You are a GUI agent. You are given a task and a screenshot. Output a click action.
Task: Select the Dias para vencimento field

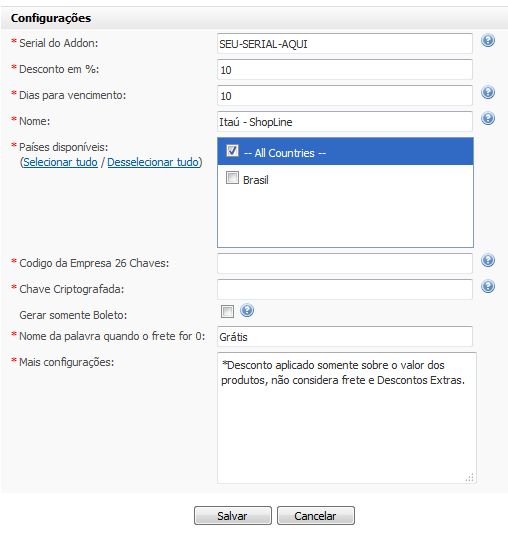(x=345, y=96)
